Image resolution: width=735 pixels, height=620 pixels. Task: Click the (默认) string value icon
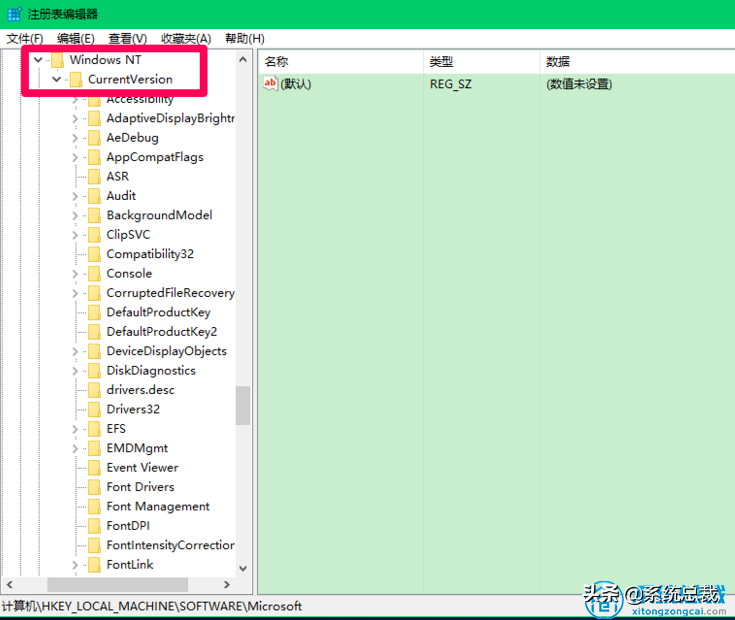pyautogui.click(x=270, y=83)
